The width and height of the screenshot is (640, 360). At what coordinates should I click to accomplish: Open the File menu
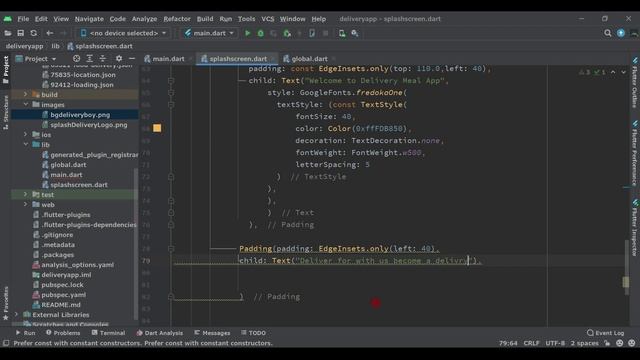[x=23, y=19]
